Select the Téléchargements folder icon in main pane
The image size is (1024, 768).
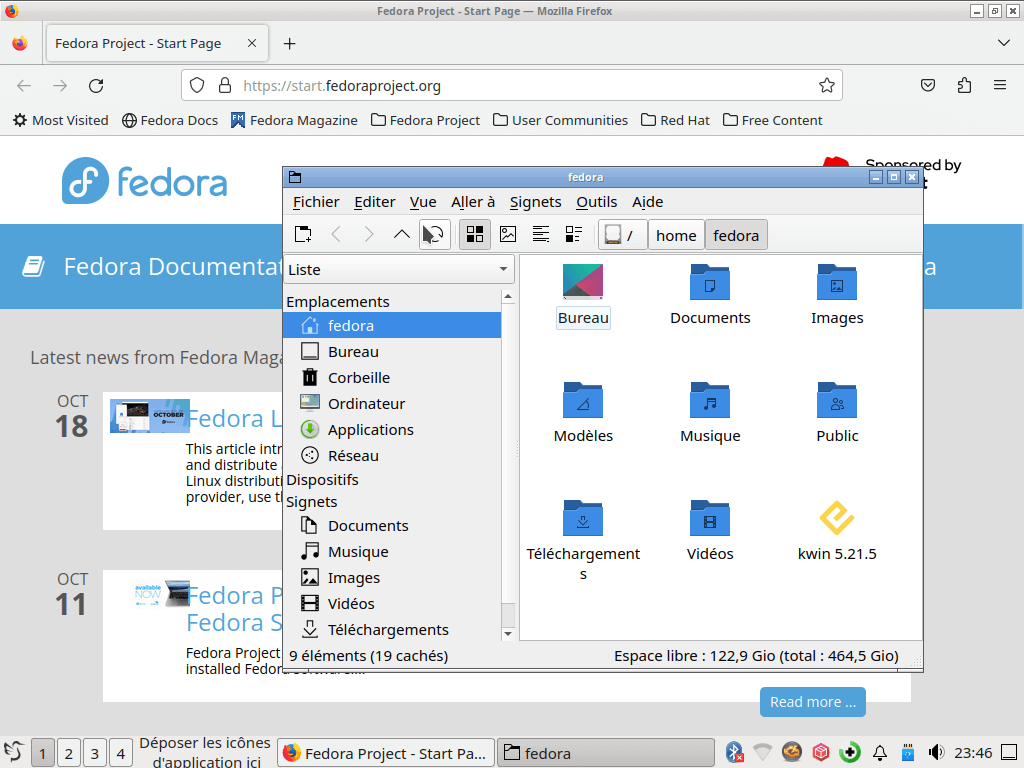click(583, 519)
